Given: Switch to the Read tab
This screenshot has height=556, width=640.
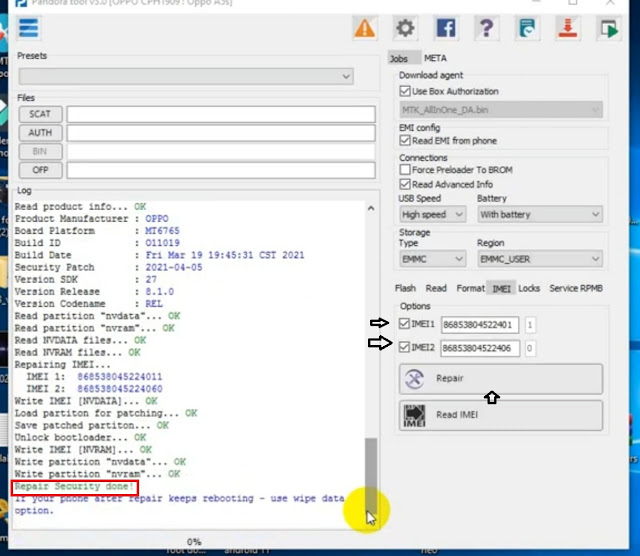Looking at the screenshot, I should [x=436, y=288].
